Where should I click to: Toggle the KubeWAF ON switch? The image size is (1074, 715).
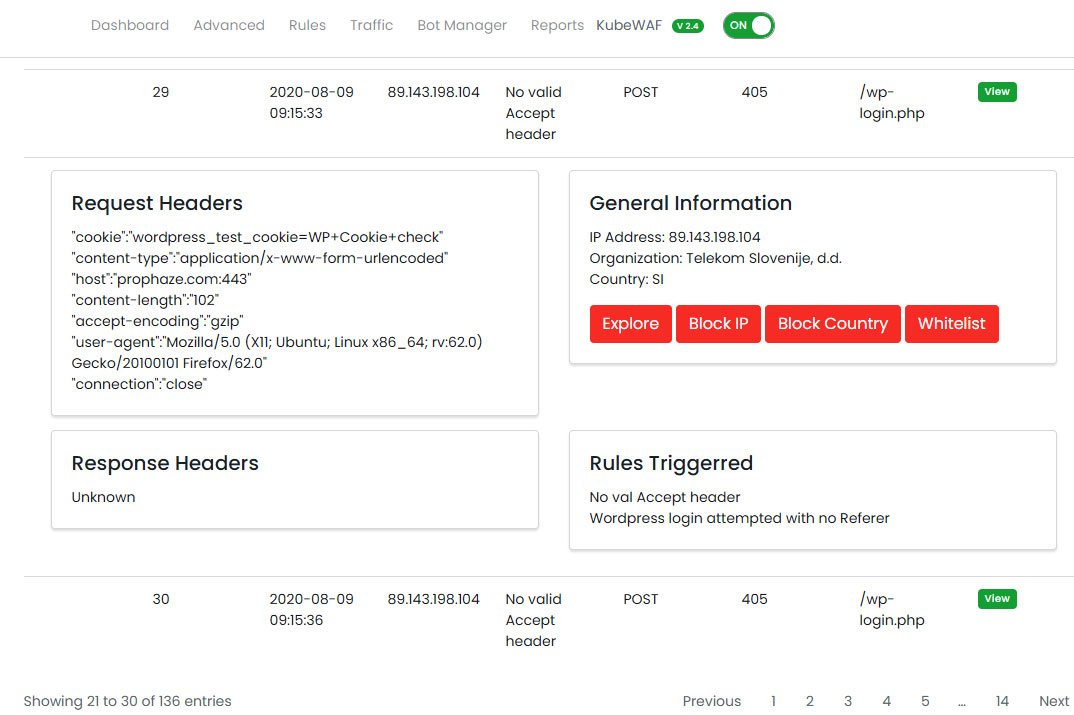748,25
